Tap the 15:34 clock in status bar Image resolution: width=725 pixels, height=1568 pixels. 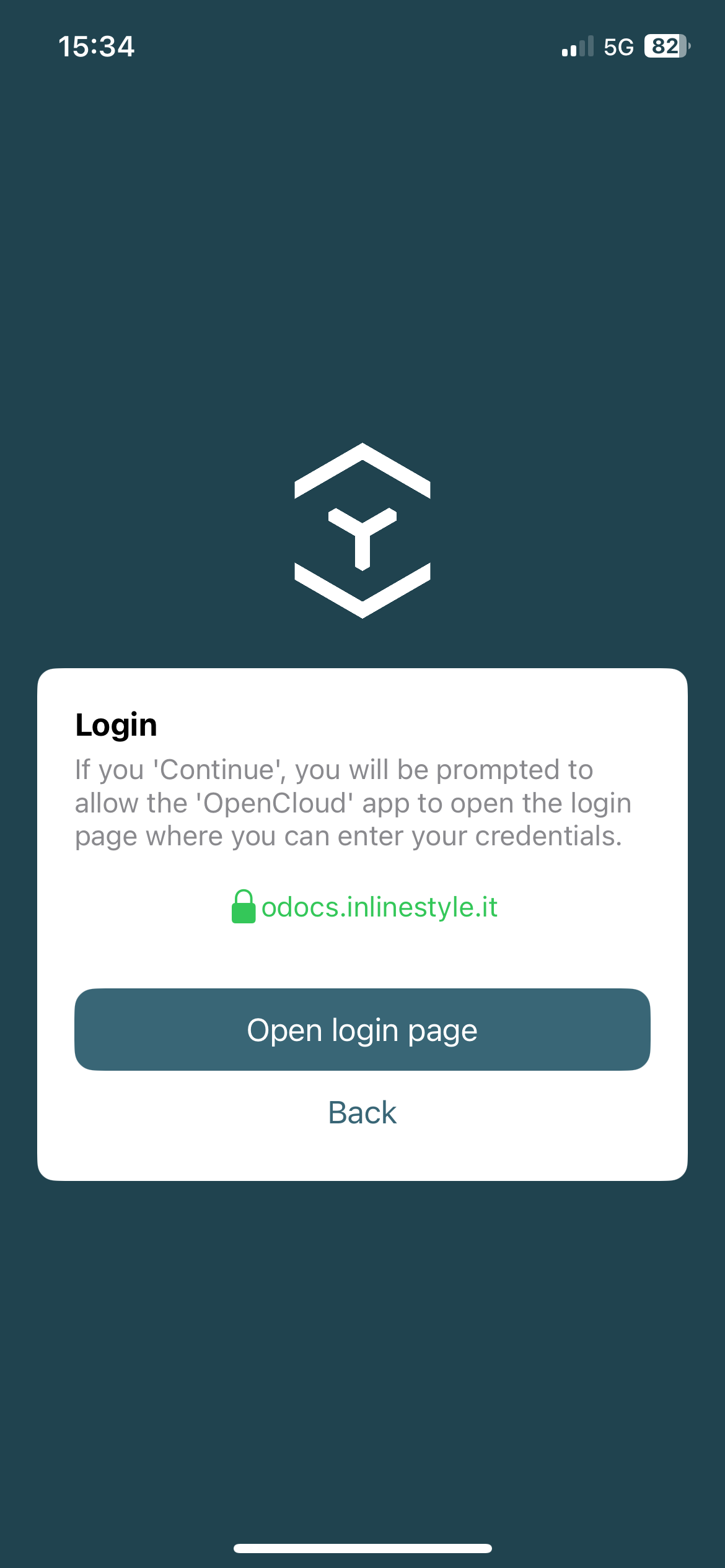(96, 46)
